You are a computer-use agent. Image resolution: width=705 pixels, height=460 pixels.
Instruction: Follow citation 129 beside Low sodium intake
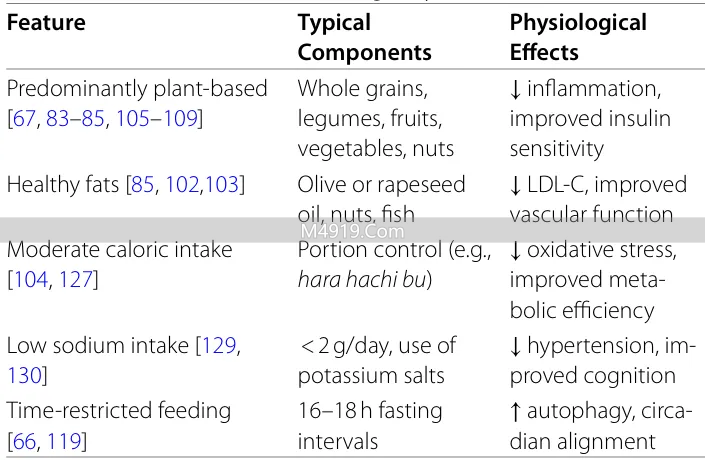click(218, 346)
